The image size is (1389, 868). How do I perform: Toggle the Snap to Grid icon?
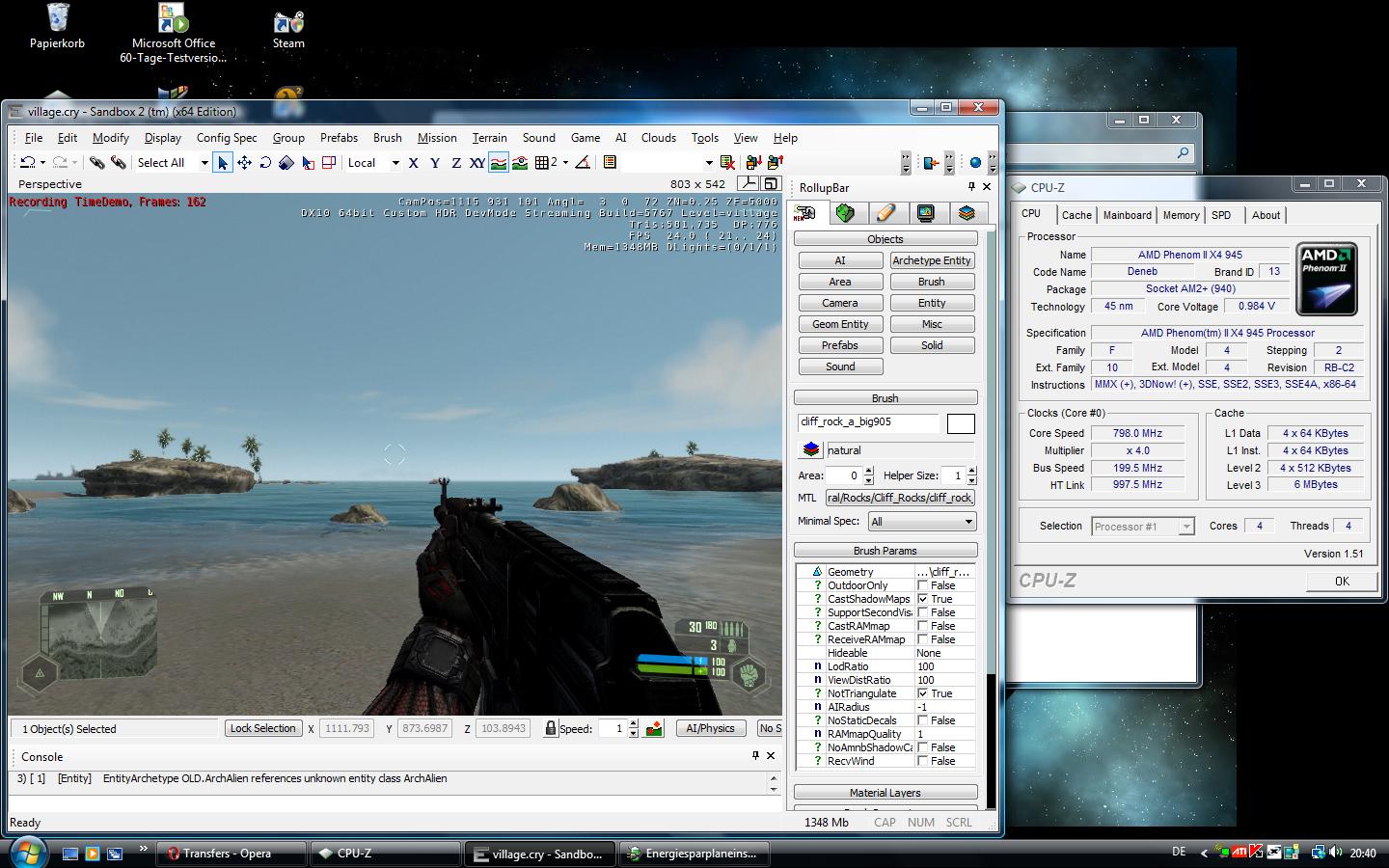tap(542, 163)
